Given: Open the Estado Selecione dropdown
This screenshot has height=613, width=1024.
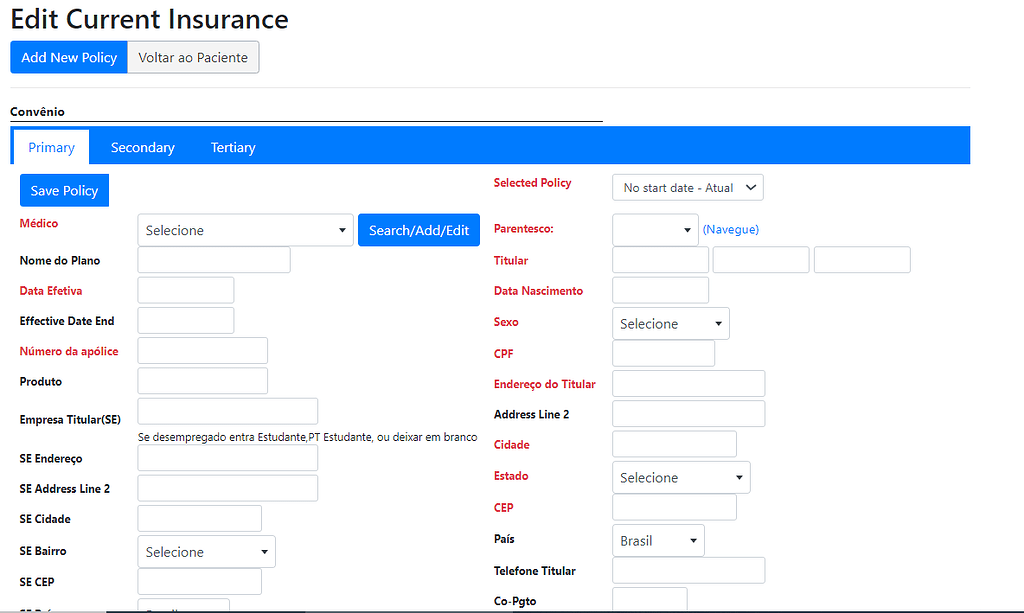Looking at the screenshot, I should (x=680, y=477).
